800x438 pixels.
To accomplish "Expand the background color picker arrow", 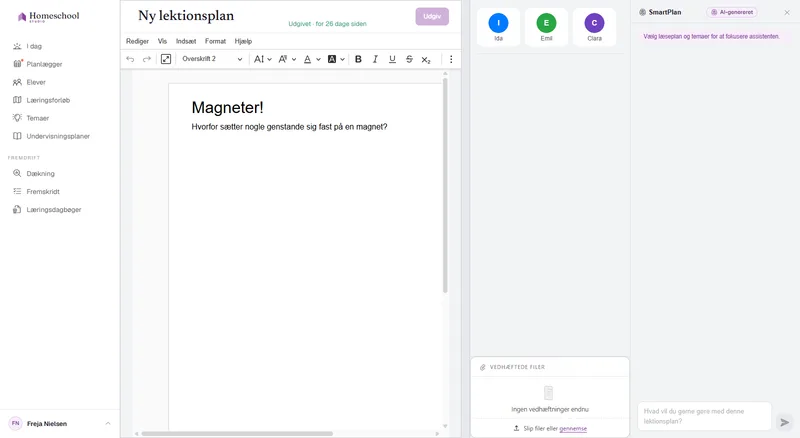I will 342,59.
